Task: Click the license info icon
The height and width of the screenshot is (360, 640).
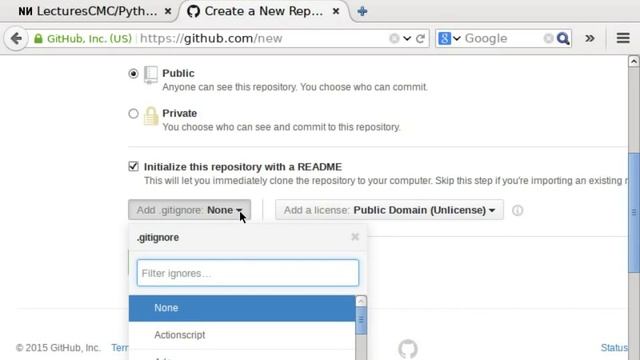Action: 517,210
